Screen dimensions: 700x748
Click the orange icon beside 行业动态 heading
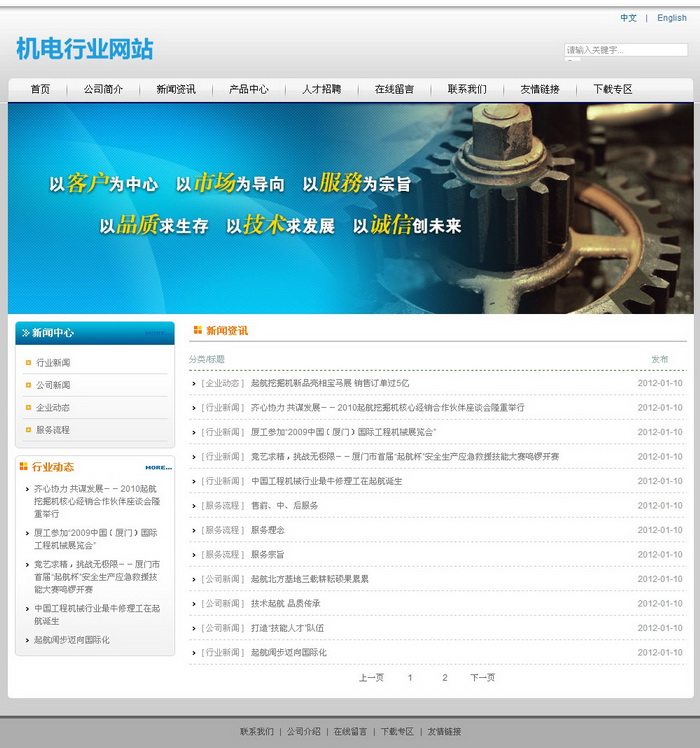click(x=23, y=466)
